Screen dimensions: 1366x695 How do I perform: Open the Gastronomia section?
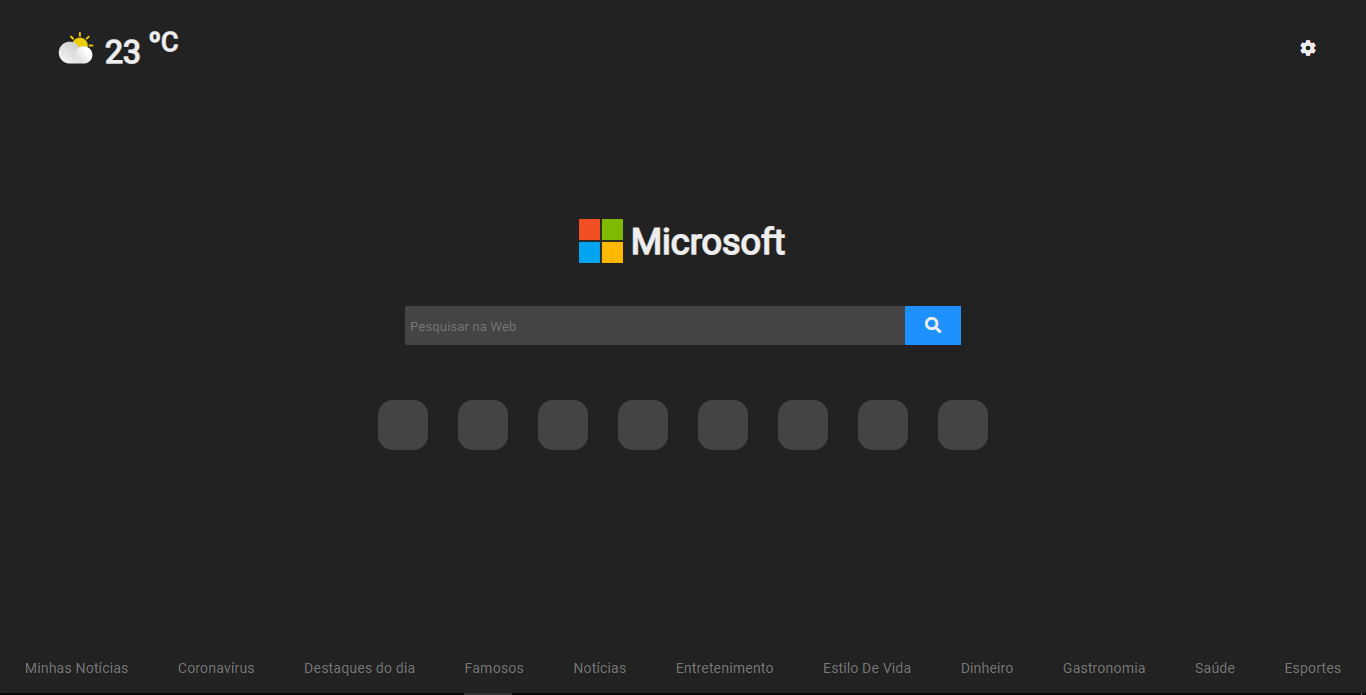click(1104, 668)
